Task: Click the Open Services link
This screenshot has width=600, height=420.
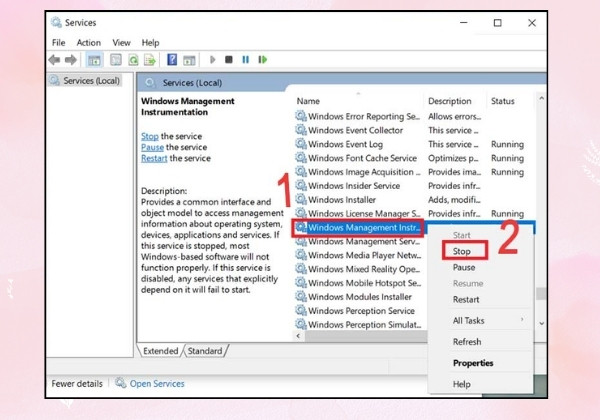Action: pyautogui.click(x=157, y=383)
